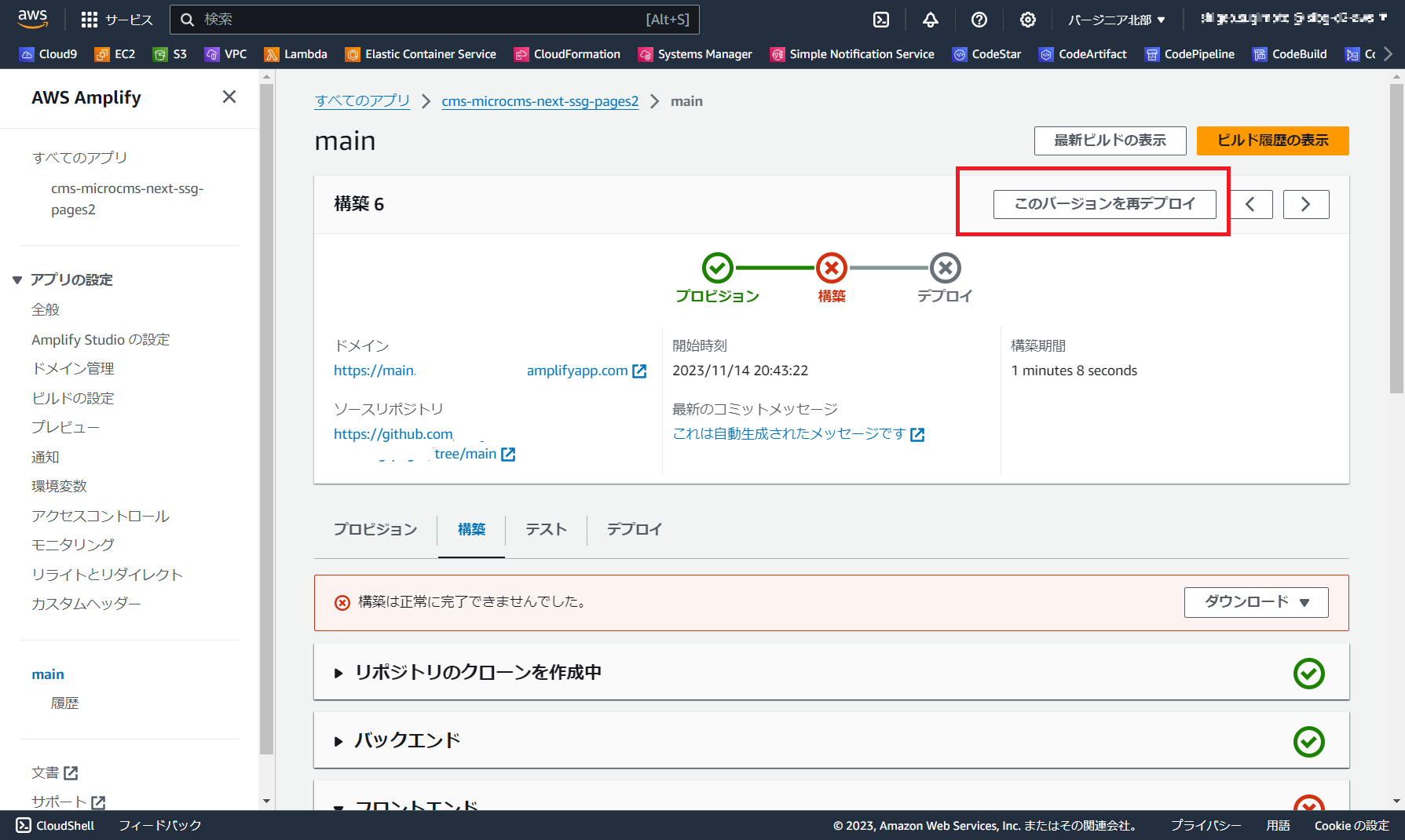This screenshot has width=1405, height=840.
Task: Switch to the テスト tab
Action: tap(546, 529)
